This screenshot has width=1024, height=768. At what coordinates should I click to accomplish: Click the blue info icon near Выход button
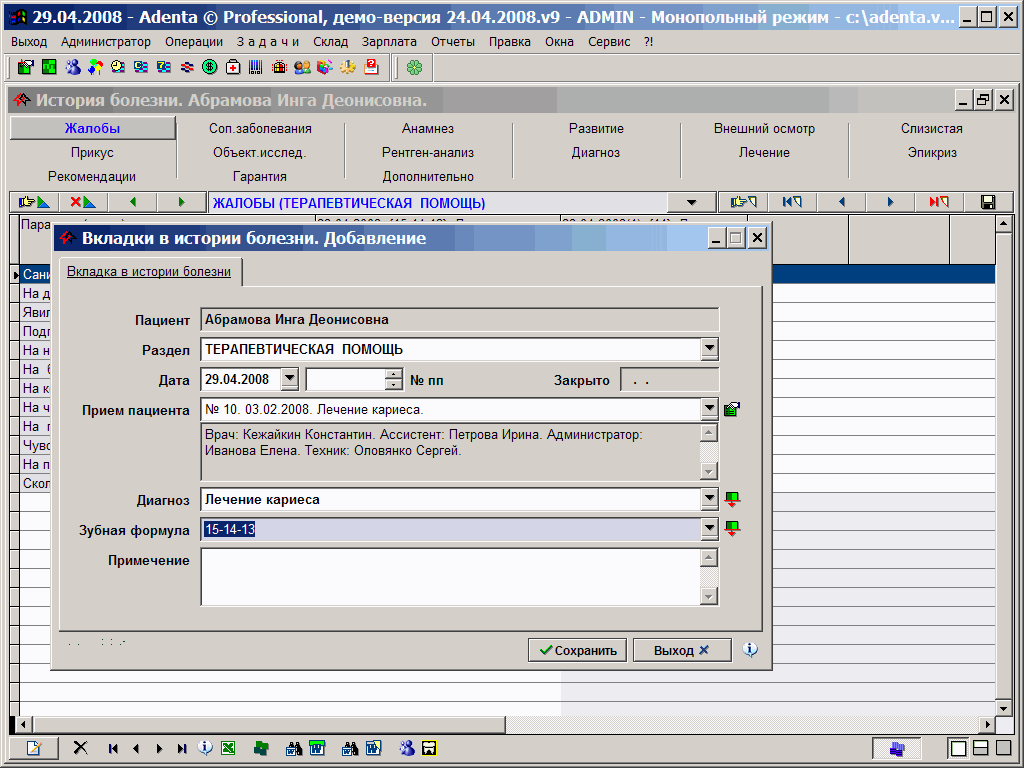(x=751, y=650)
